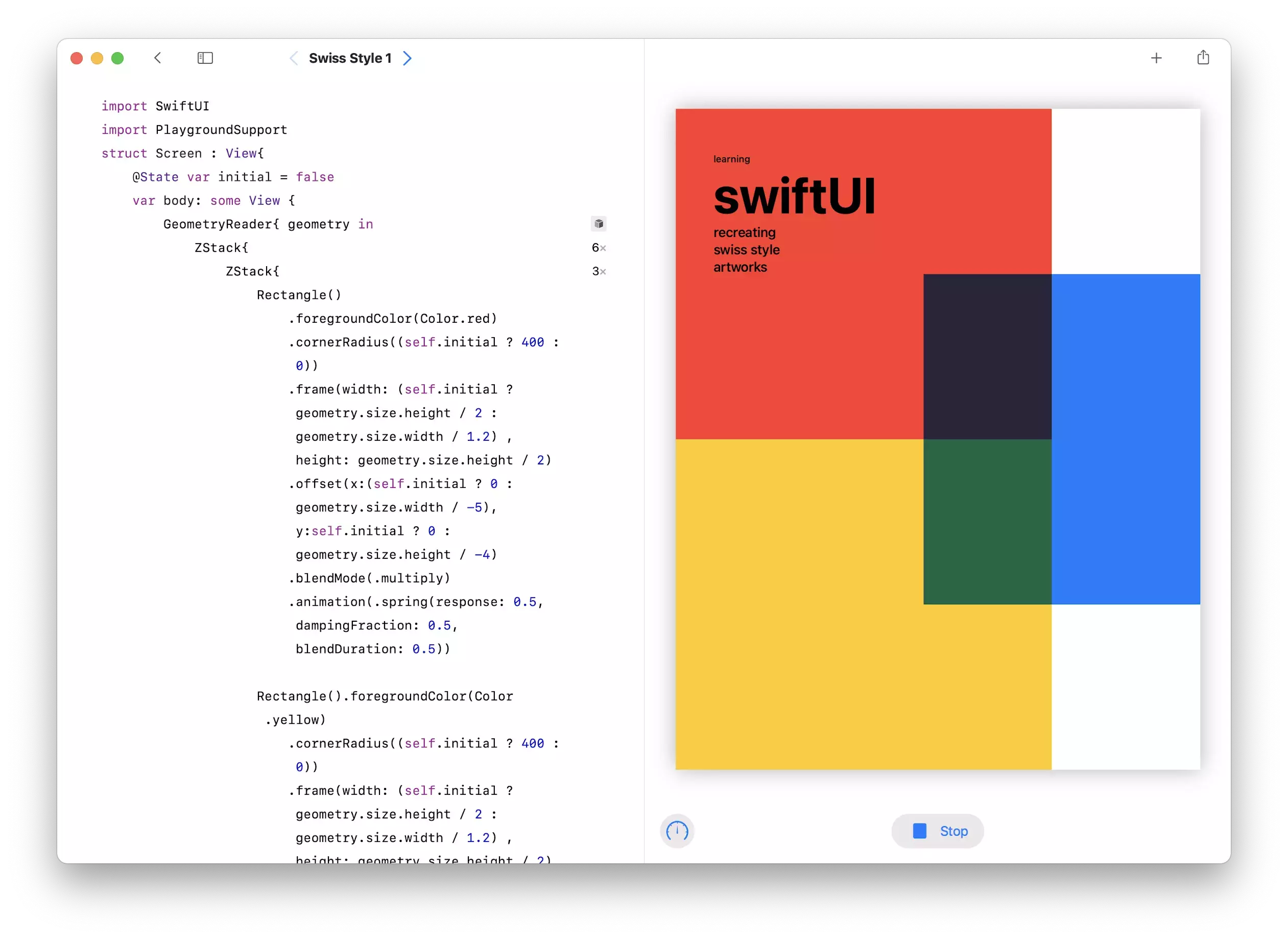The height and width of the screenshot is (939, 1288).
Task: Click the red window close button
Action: (77, 58)
